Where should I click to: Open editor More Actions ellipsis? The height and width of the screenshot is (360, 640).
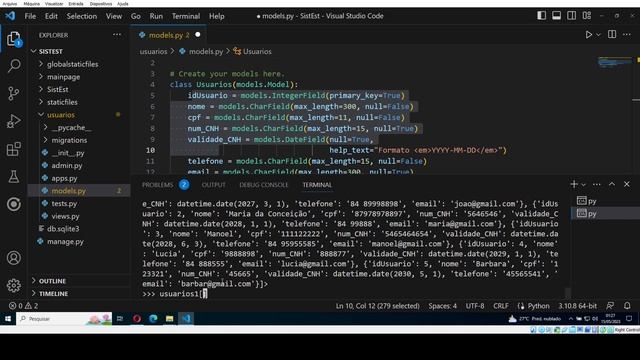[x=627, y=35]
